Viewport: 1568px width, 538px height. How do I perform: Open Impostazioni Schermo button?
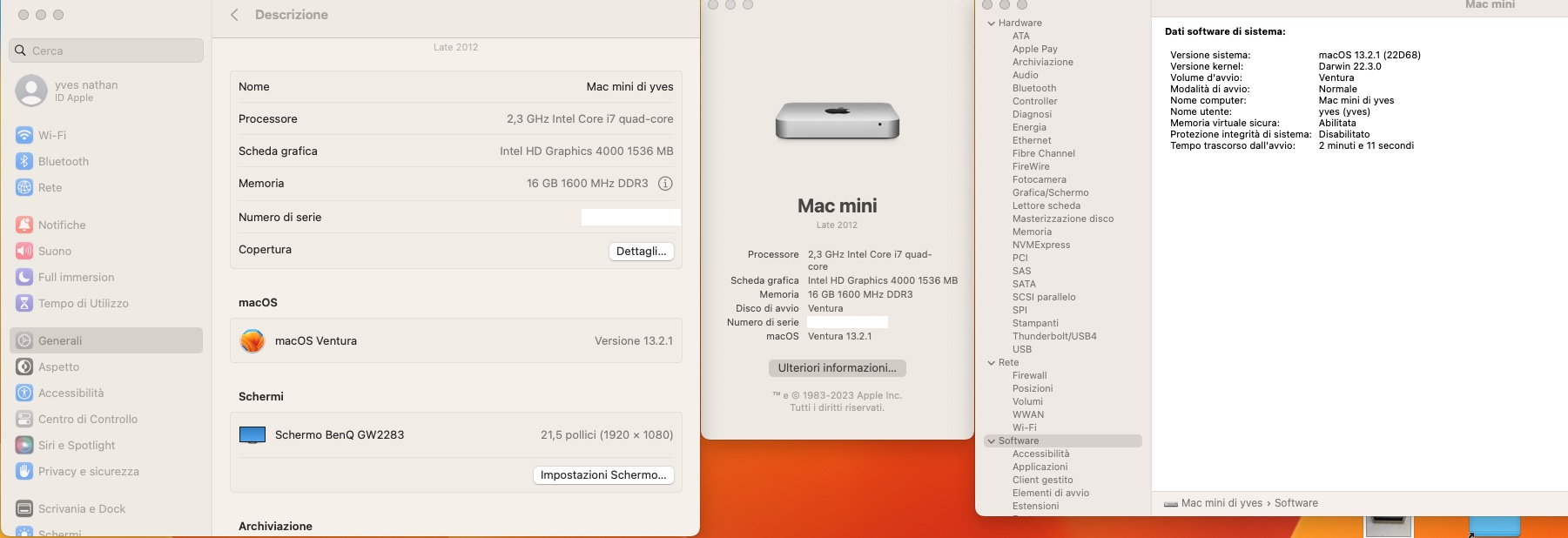coord(603,474)
